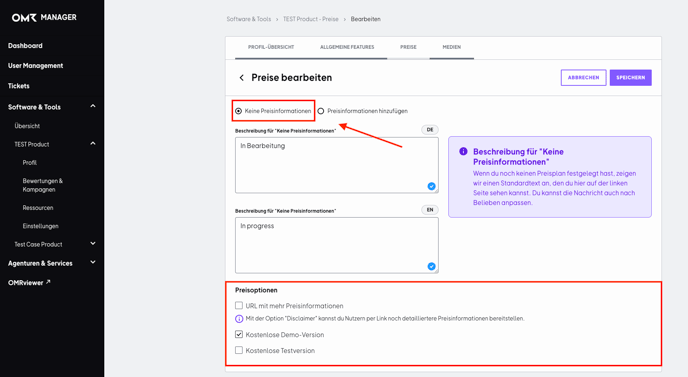Open the OMRviewer external link
Screen dimensions: 688x377
29,283
